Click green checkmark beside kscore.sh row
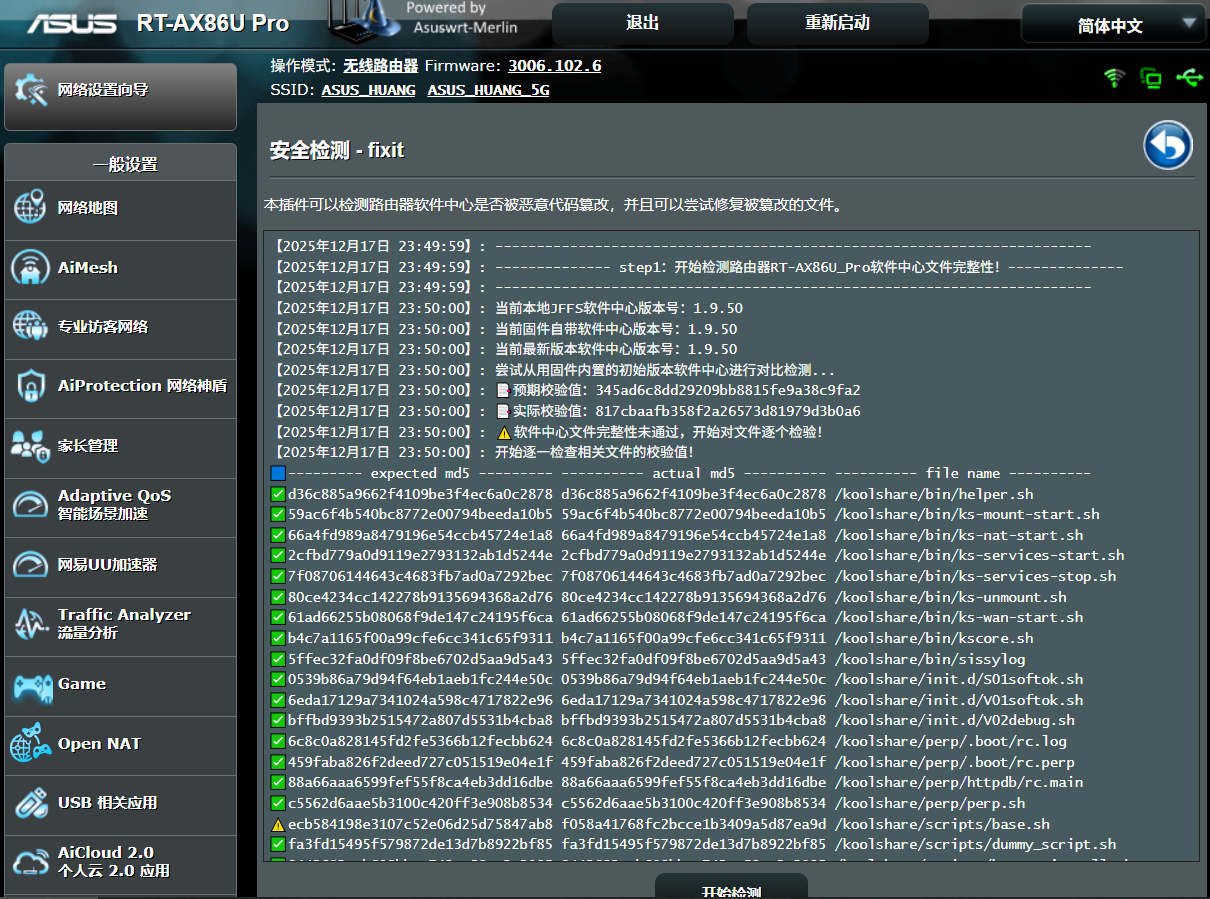 [278, 638]
